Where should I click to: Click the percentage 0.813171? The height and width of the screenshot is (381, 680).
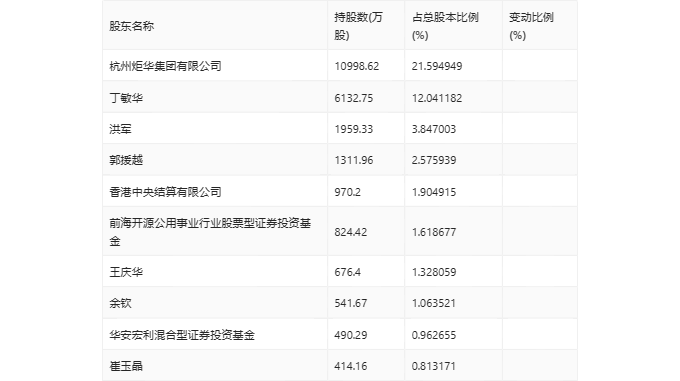434,366
